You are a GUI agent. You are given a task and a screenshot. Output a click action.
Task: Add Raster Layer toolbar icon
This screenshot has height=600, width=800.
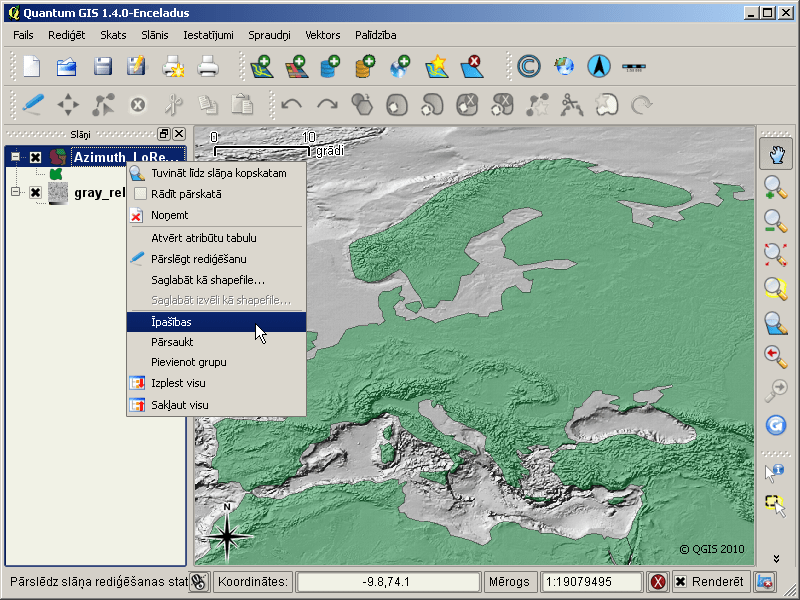297,67
